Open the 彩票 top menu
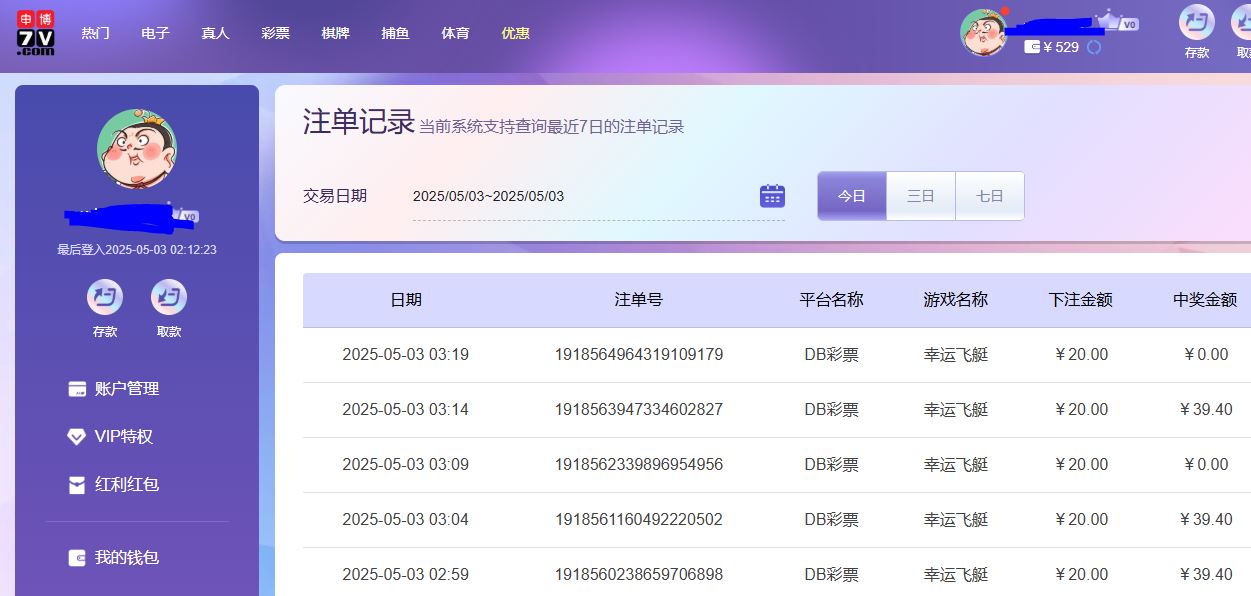The width and height of the screenshot is (1251, 596). [275, 33]
